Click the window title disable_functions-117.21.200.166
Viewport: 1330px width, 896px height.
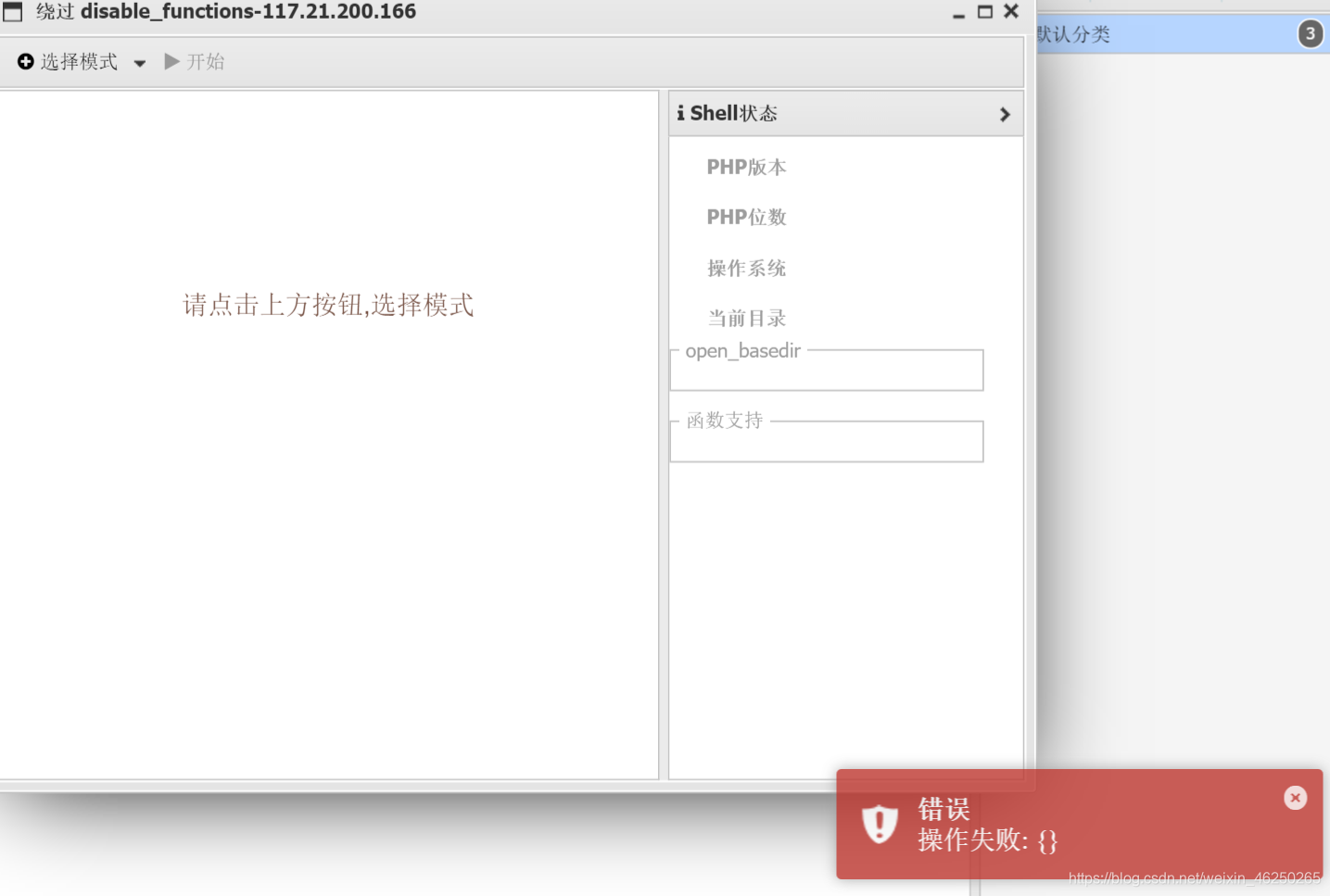coord(248,12)
